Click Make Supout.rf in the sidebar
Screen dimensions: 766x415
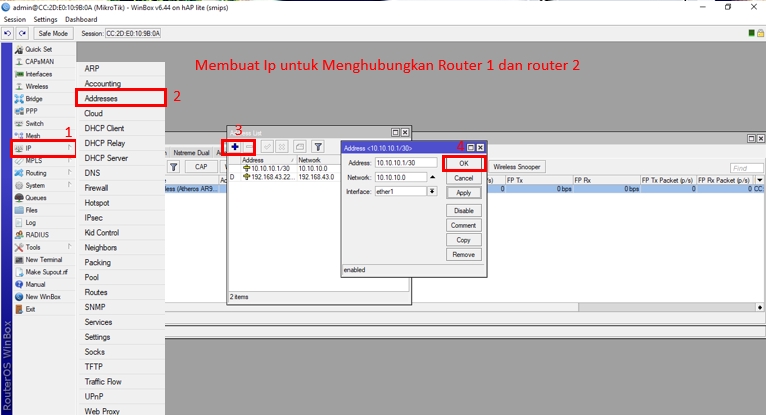pos(46,272)
